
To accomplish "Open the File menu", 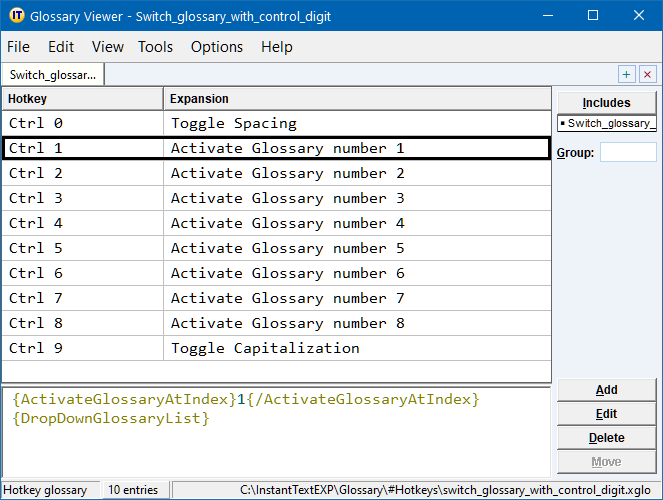I will [19, 46].
